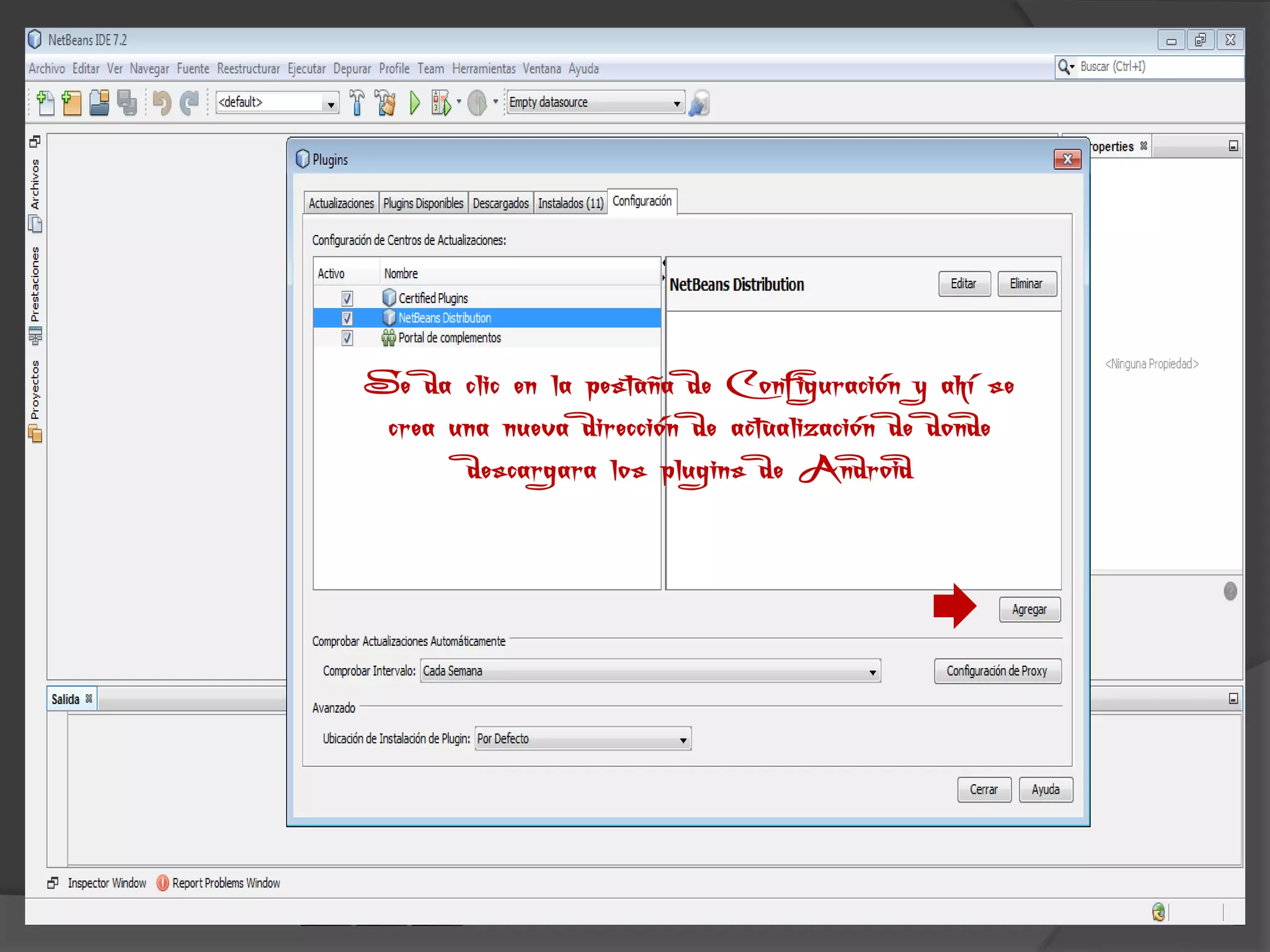
Task: Click the New Project toolbar icon
Action: point(72,103)
